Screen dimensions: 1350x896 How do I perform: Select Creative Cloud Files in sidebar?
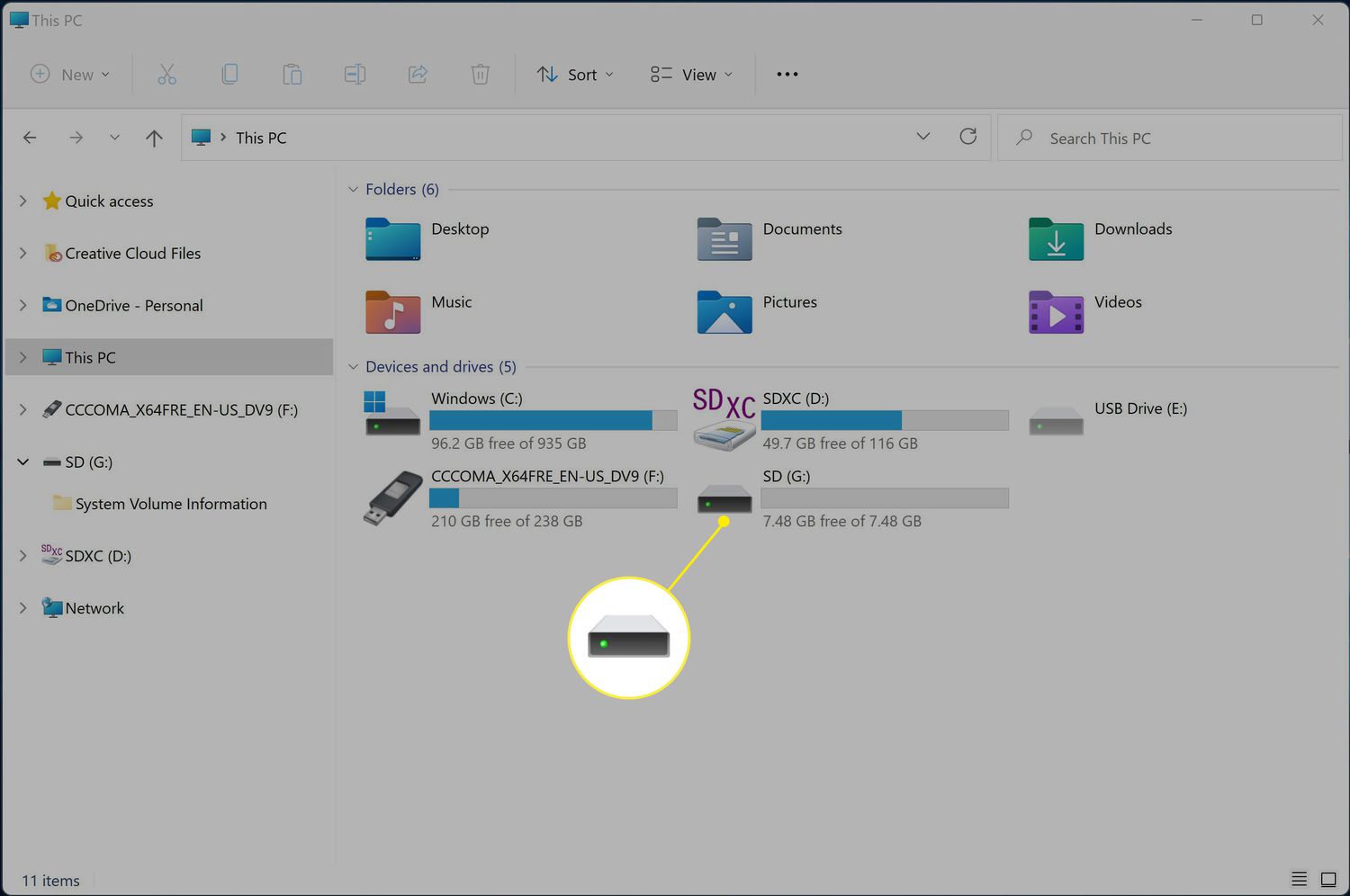(133, 254)
